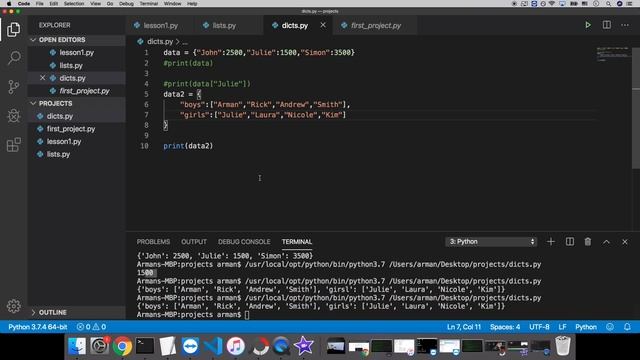Maximize the panel with up chevron
The image size is (640, 360).
pyautogui.click(x=607, y=242)
